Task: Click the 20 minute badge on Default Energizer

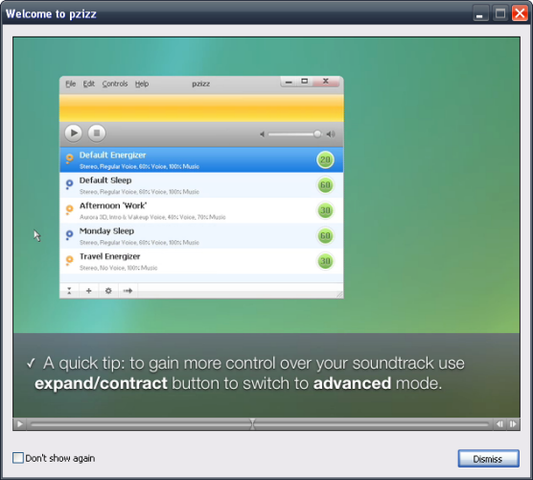Action: [325, 160]
